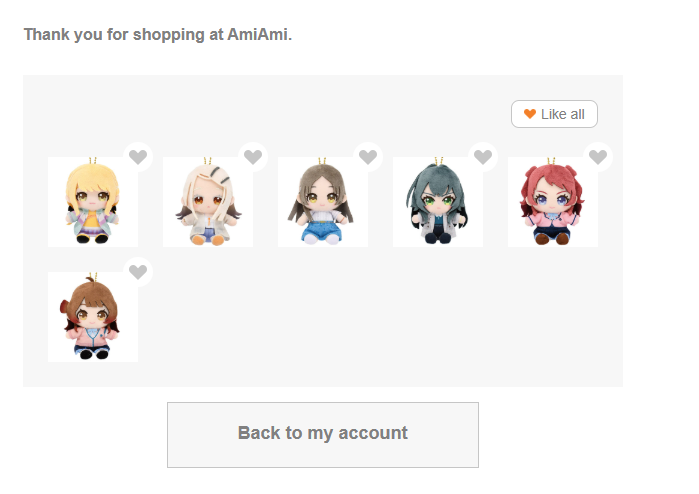699x494 pixels.
Task: Like the blonde-haired plush with the heart icon
Action: click(138, 157)
